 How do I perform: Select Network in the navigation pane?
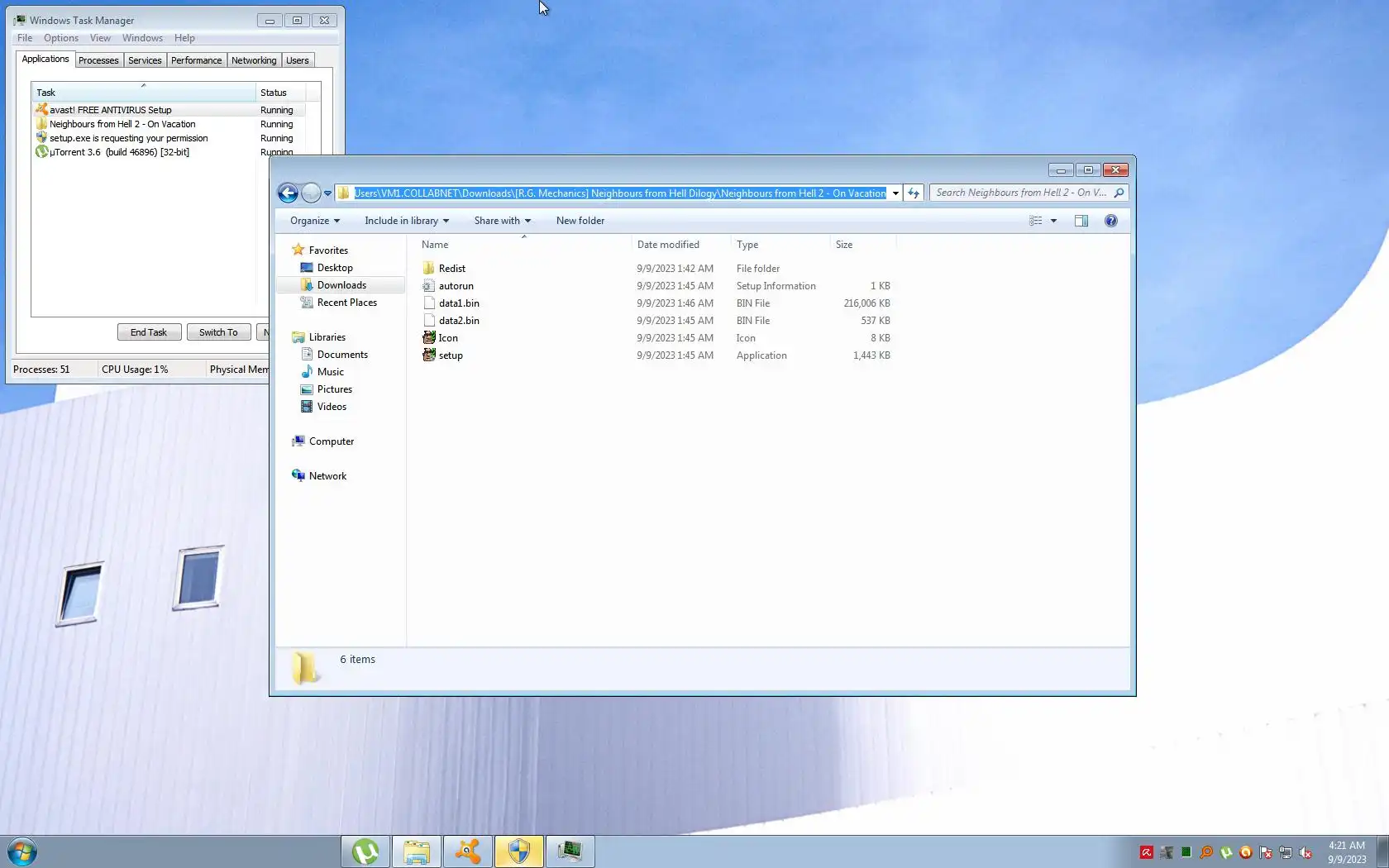(327, 476)
